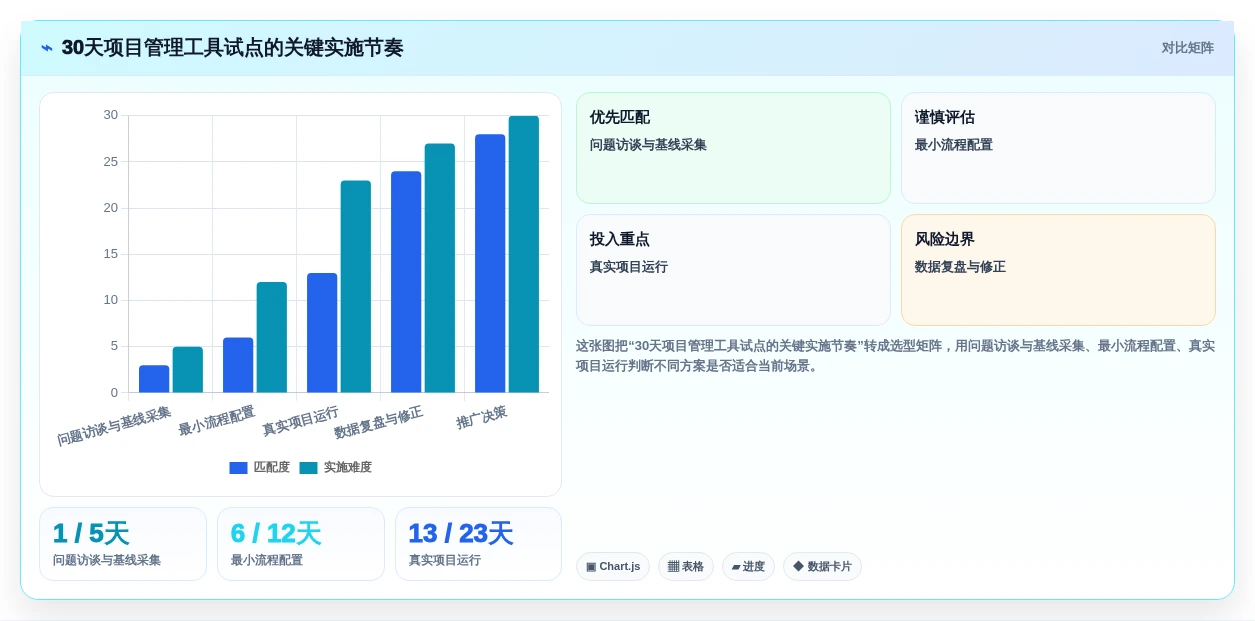Click the 数据复盘与修正 axis label
The width and height of the screenshot is (1255, 621).
[379, 422]
